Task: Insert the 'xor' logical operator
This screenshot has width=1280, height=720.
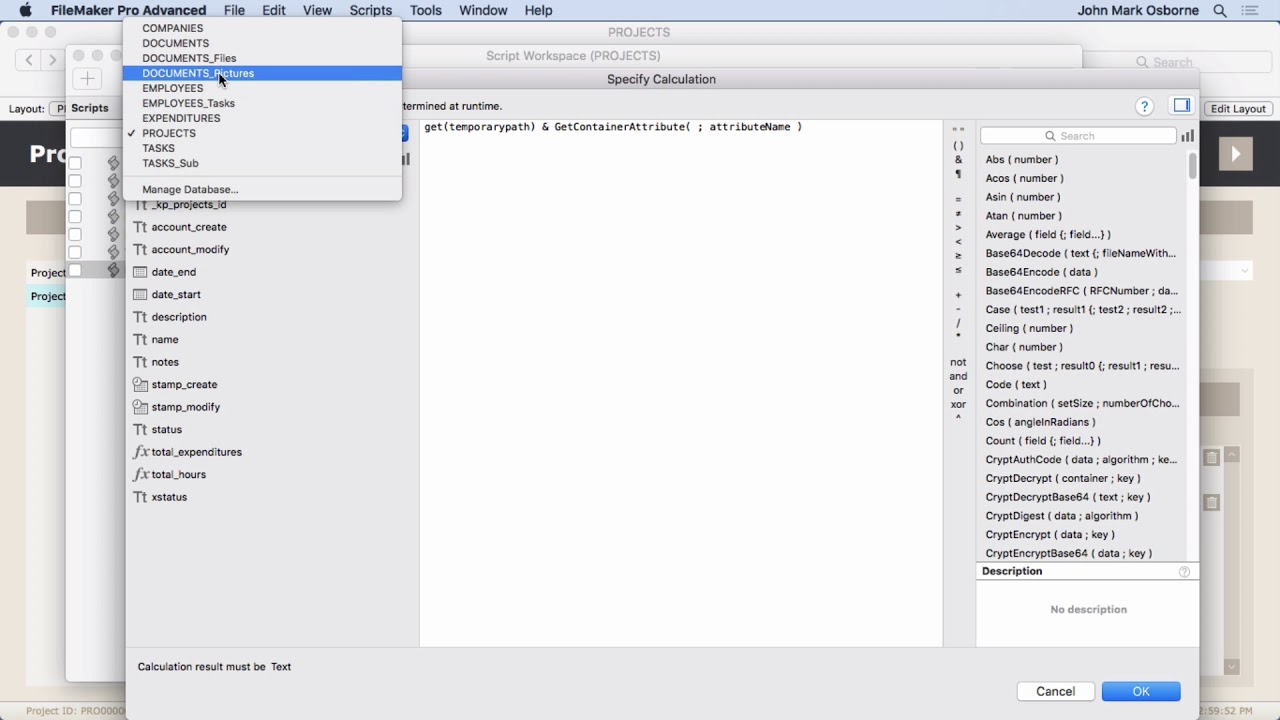Action: [958, 404]
